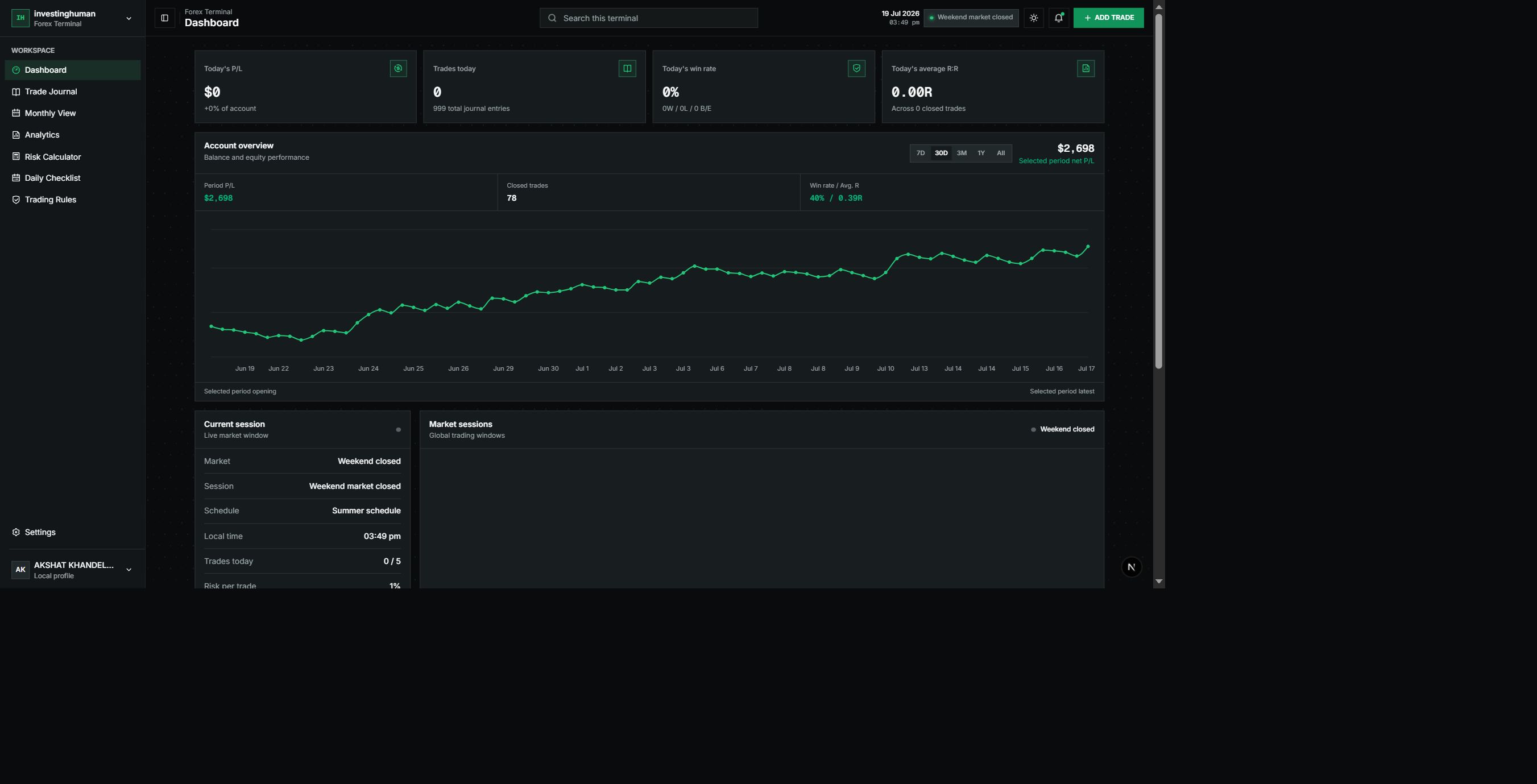Focus the Search this terminal field
Screen dimensions: 1537x784
tap(649, 18)
